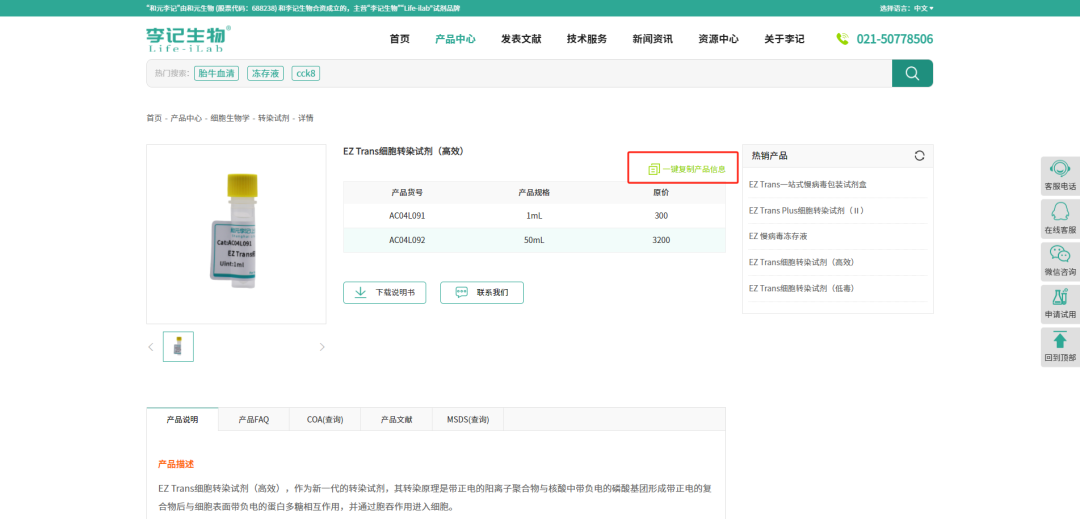Click next arrow in image gallery
1080x519 pixels.
tap(322, 347)
